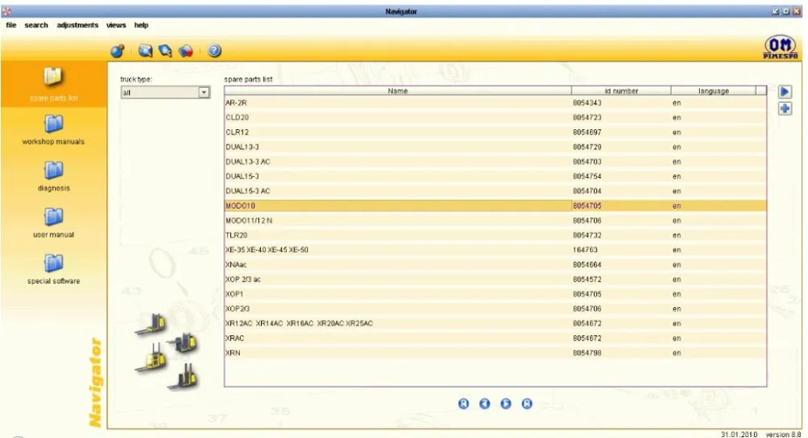This screenshot has width=808, height=438.
Task: Select the XOP1 spare parts entry
Action: pyautogui.click(x=495, y=294)
